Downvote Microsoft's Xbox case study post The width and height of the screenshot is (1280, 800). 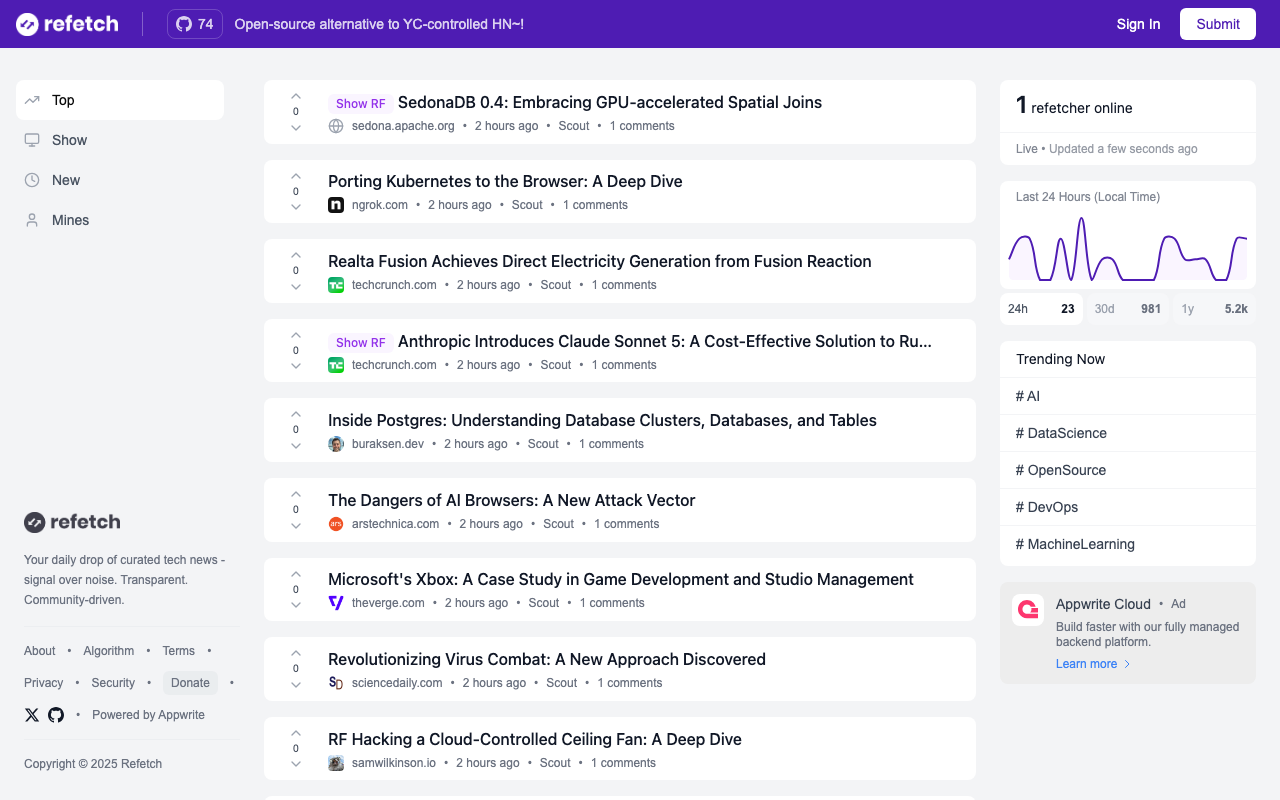pyautogui.click(x=296, y=605)
